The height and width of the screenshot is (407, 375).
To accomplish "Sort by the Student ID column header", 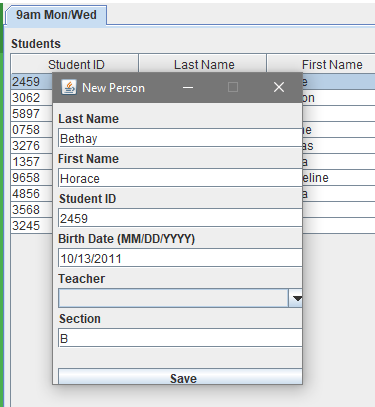I will coord(75,64).
